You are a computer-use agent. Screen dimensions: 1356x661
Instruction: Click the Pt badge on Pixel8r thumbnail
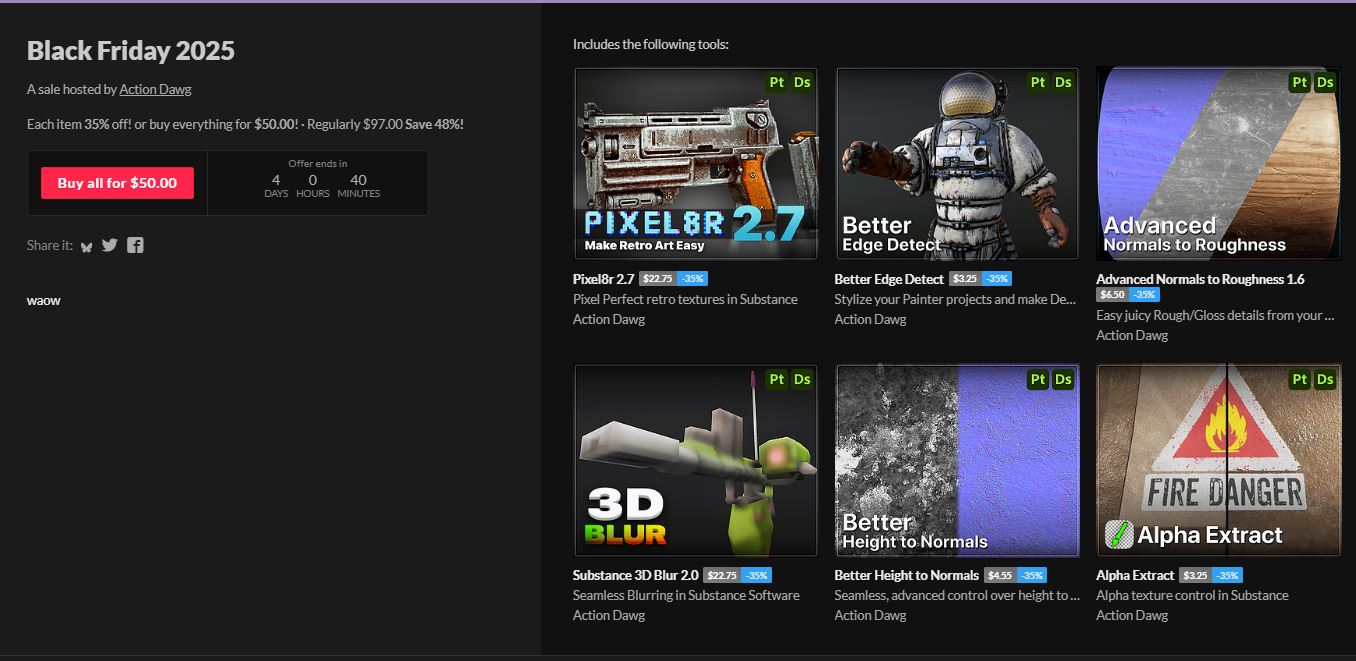777,82
